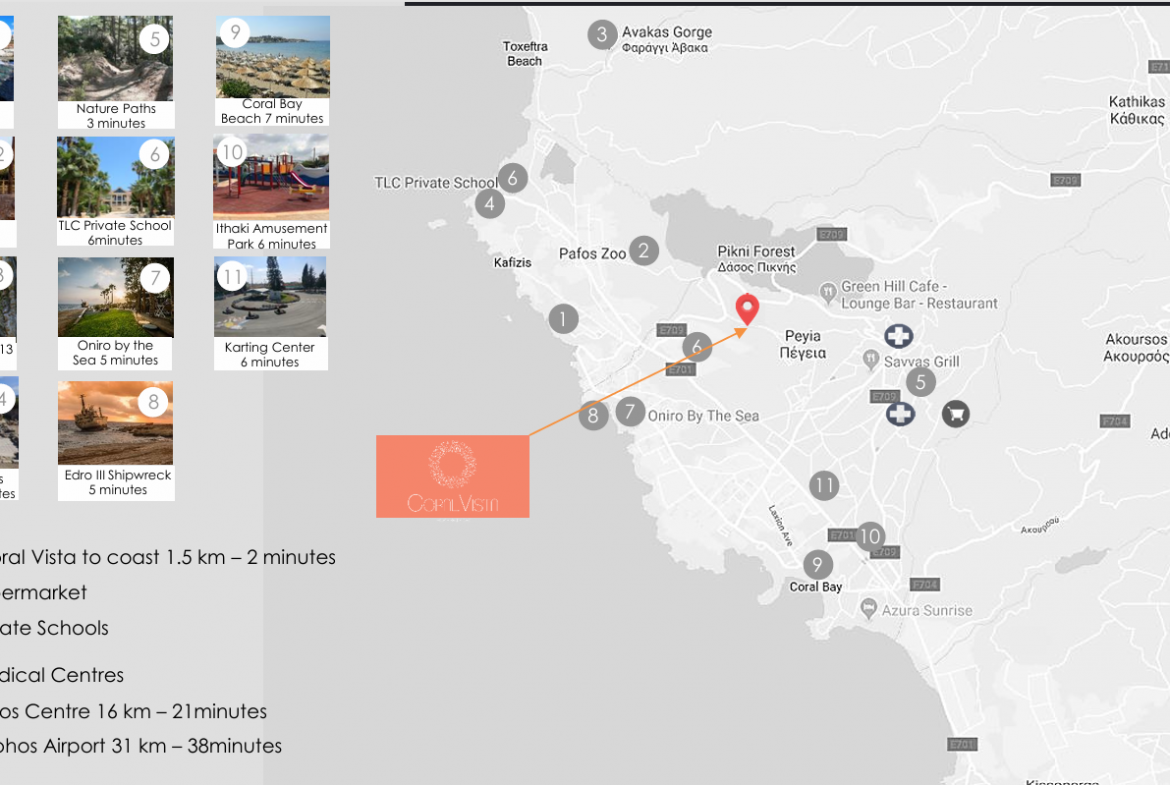Click the orange Coral Vista logo box
Screen dimensions: 1170x785
tap(453, 477)
